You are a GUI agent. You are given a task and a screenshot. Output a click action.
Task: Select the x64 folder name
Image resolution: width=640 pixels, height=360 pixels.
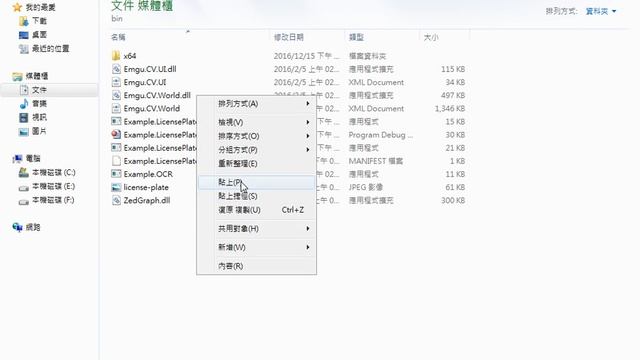(130, 56)
